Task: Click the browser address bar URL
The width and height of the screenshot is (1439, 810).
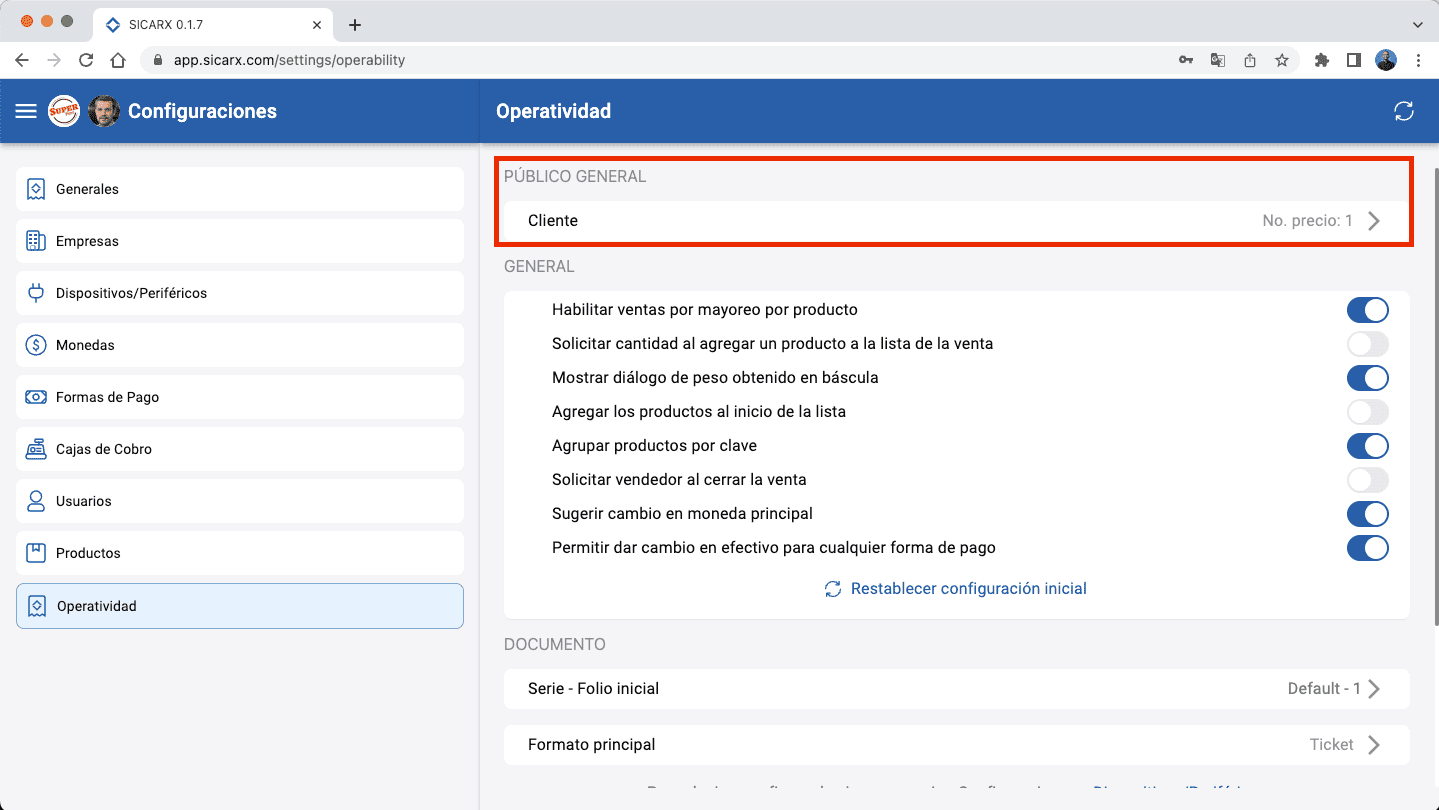Action: (289, 60)
